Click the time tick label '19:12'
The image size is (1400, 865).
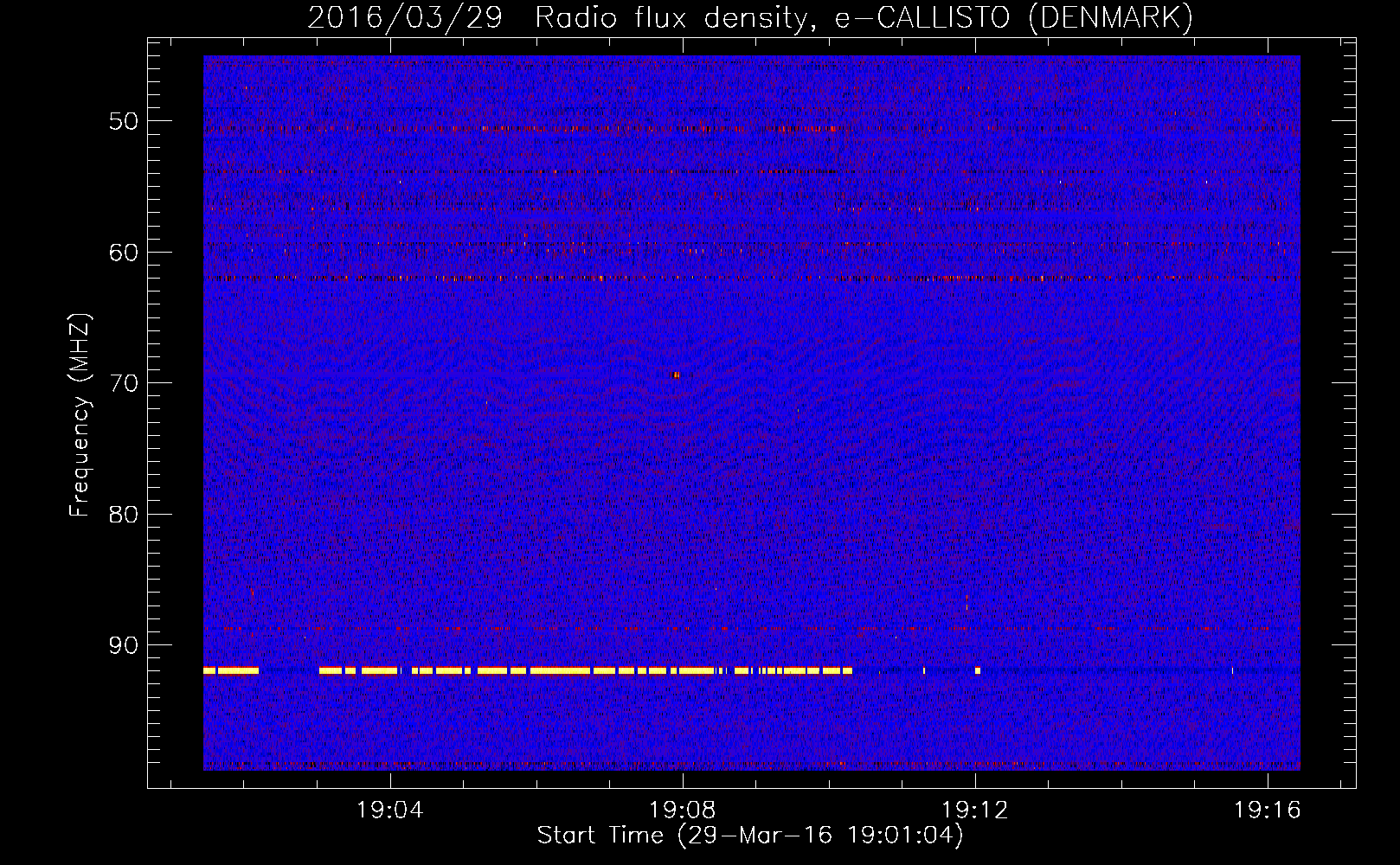pos(975,811)
